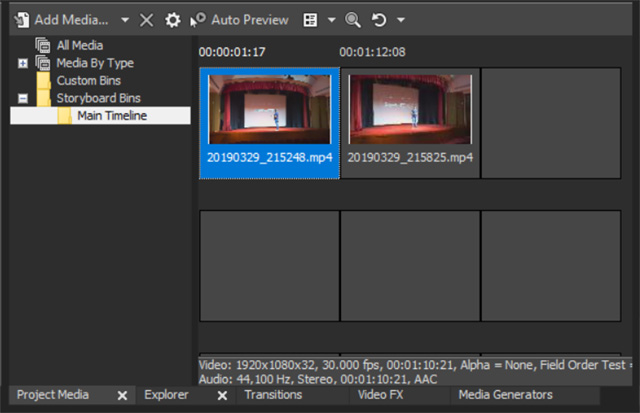Click the Video properties info line
Image resolution: width=640 pixels, height=413 pixels.
pyautogui.click(x=415, y=365)
